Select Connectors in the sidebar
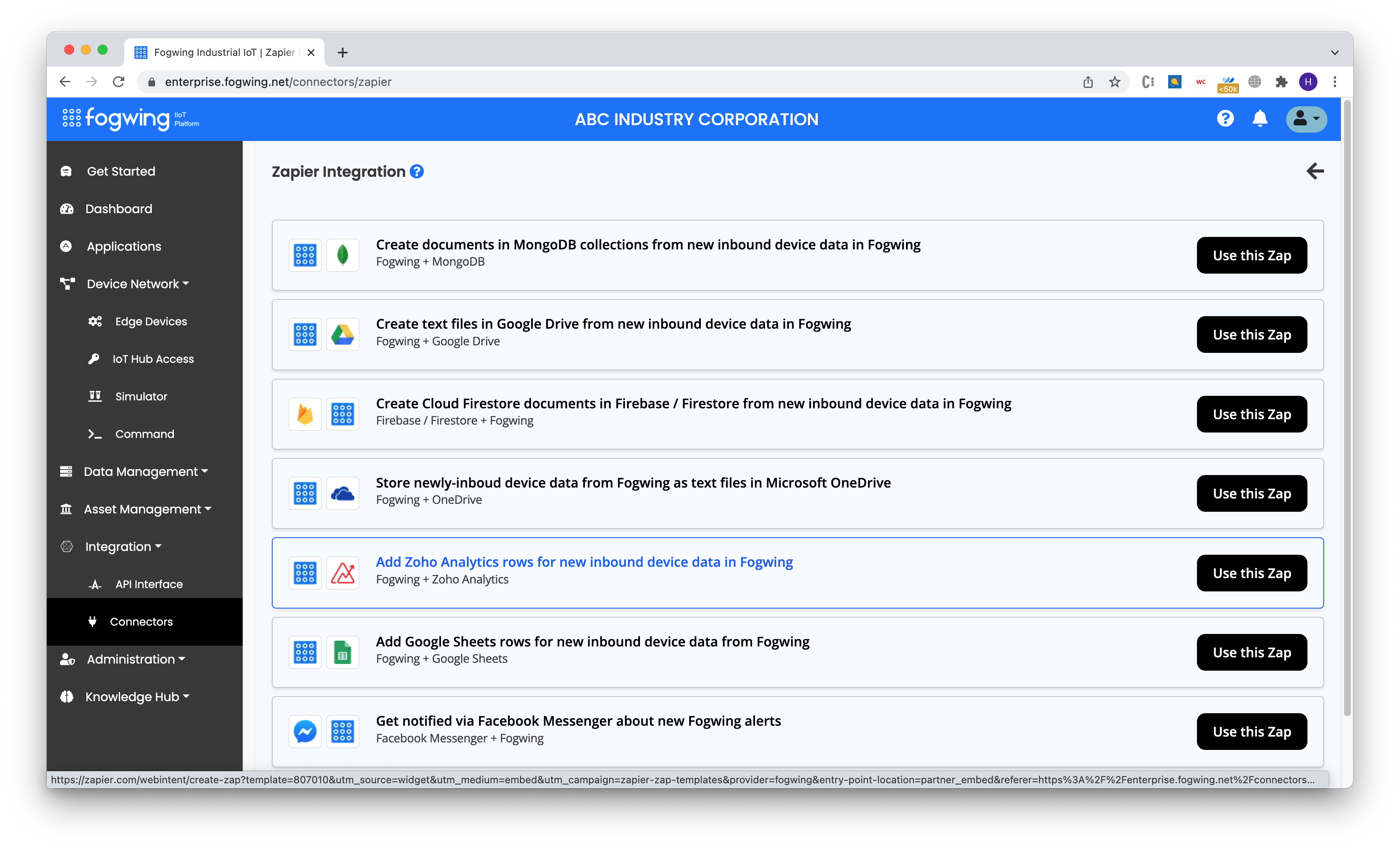Screen dimensions: 1400x850 click(x=145, y=621)
